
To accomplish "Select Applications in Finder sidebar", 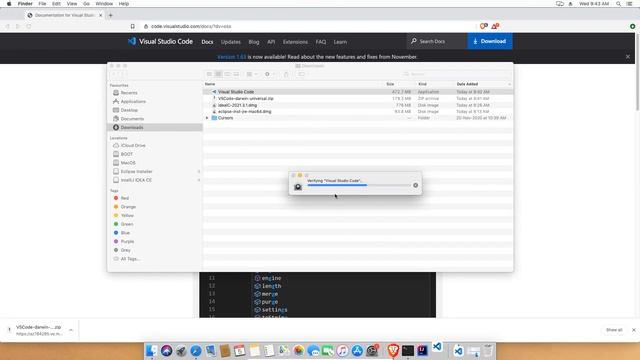I will pos(133,101).
